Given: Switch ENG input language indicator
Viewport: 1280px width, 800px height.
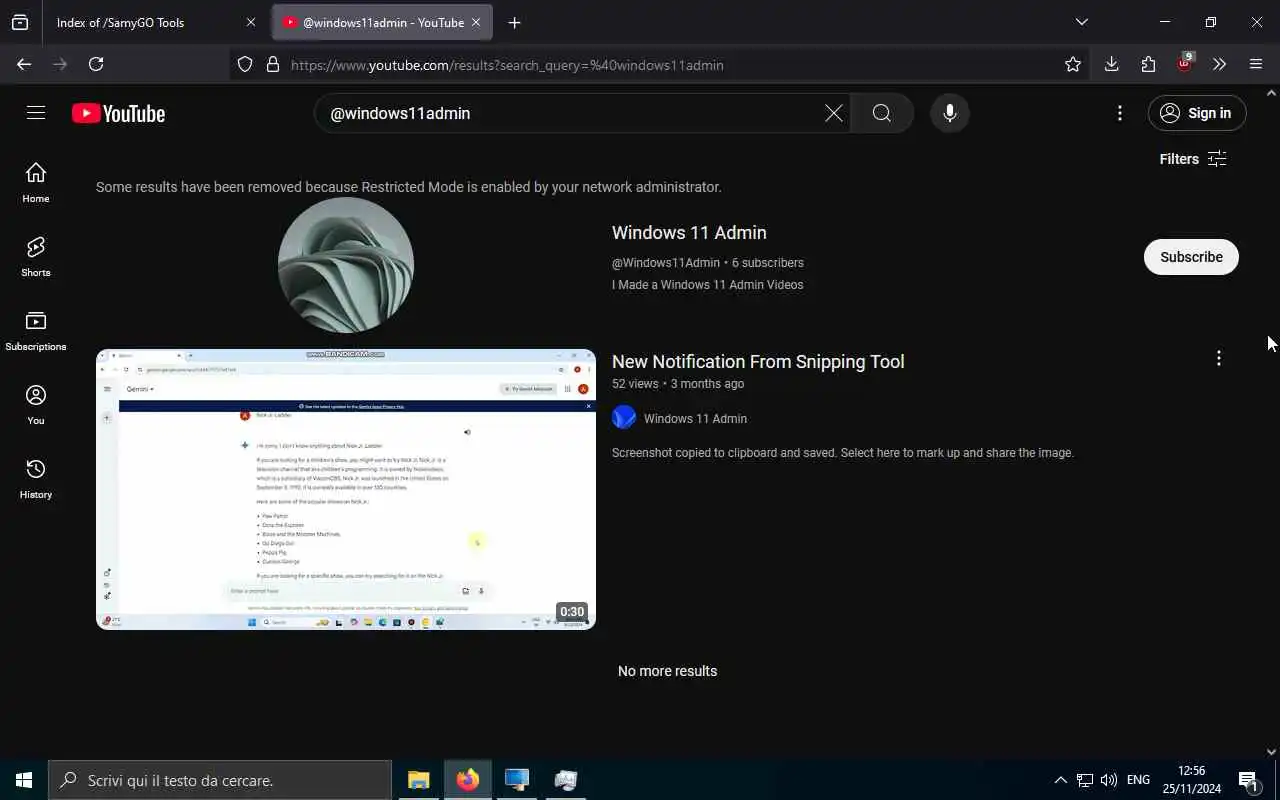Looking at the screenshot, I should 1138,780.
